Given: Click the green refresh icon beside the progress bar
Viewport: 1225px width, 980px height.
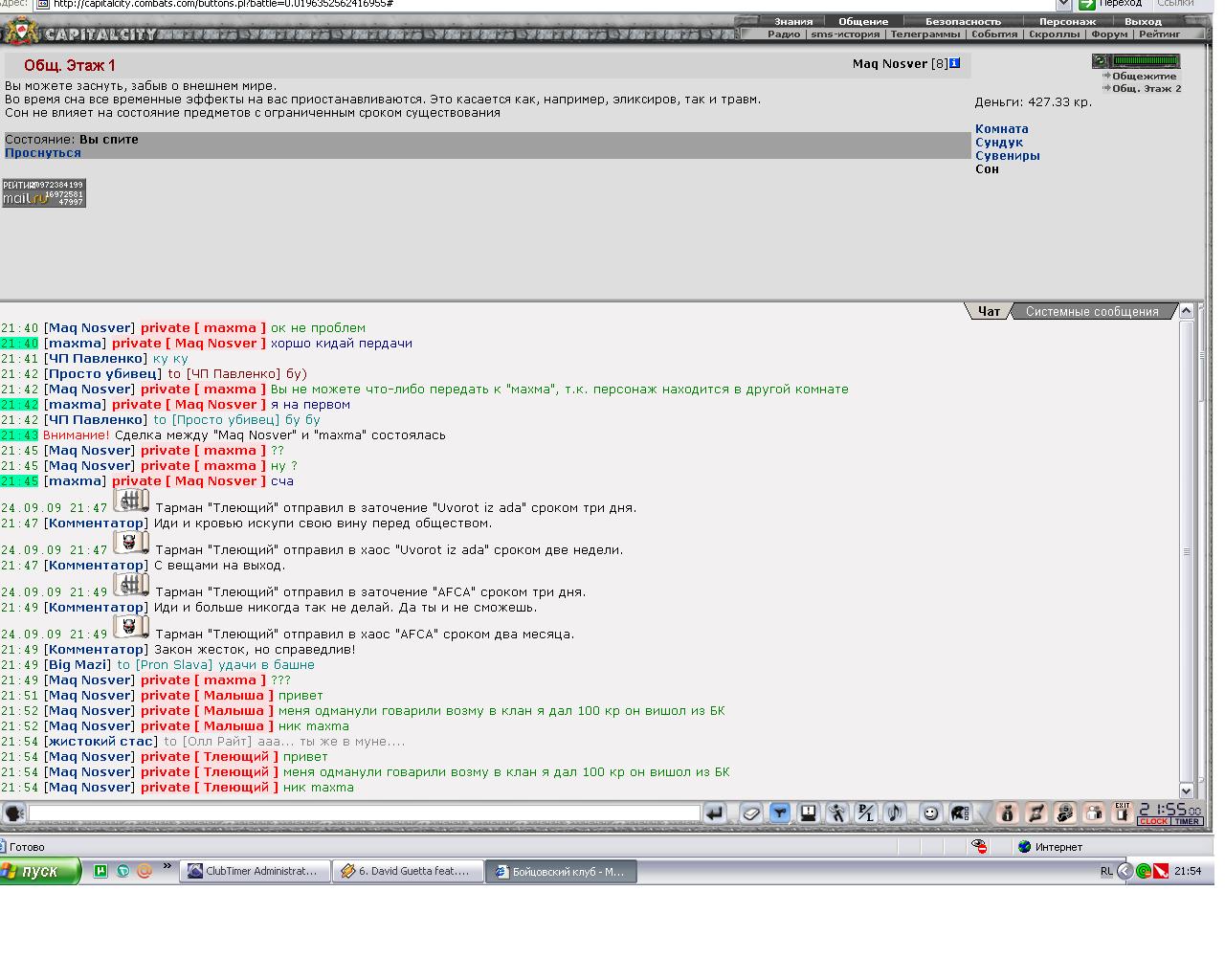Looking at the screenshot, I should [1101, 61].
